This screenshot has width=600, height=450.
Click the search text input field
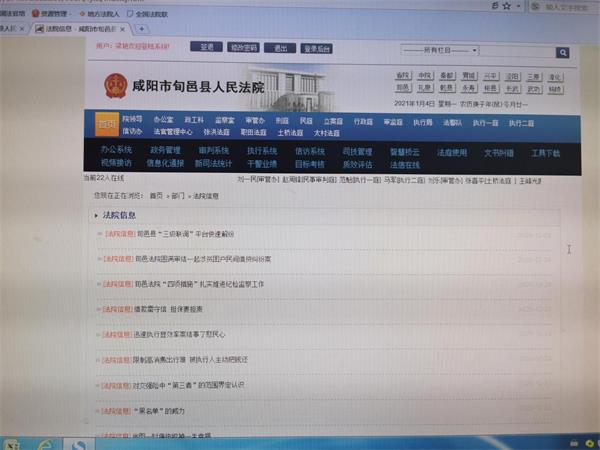tap(517, 52)
